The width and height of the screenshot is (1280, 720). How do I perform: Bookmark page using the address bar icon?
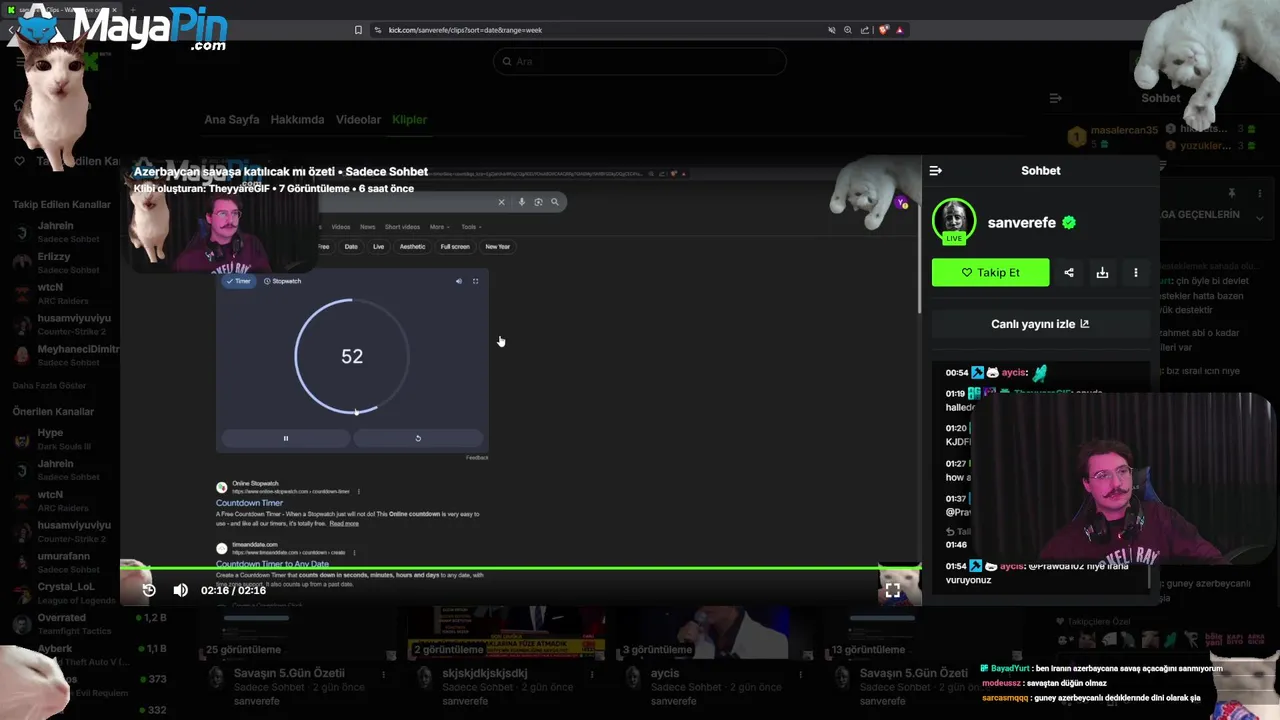[359, 30]
